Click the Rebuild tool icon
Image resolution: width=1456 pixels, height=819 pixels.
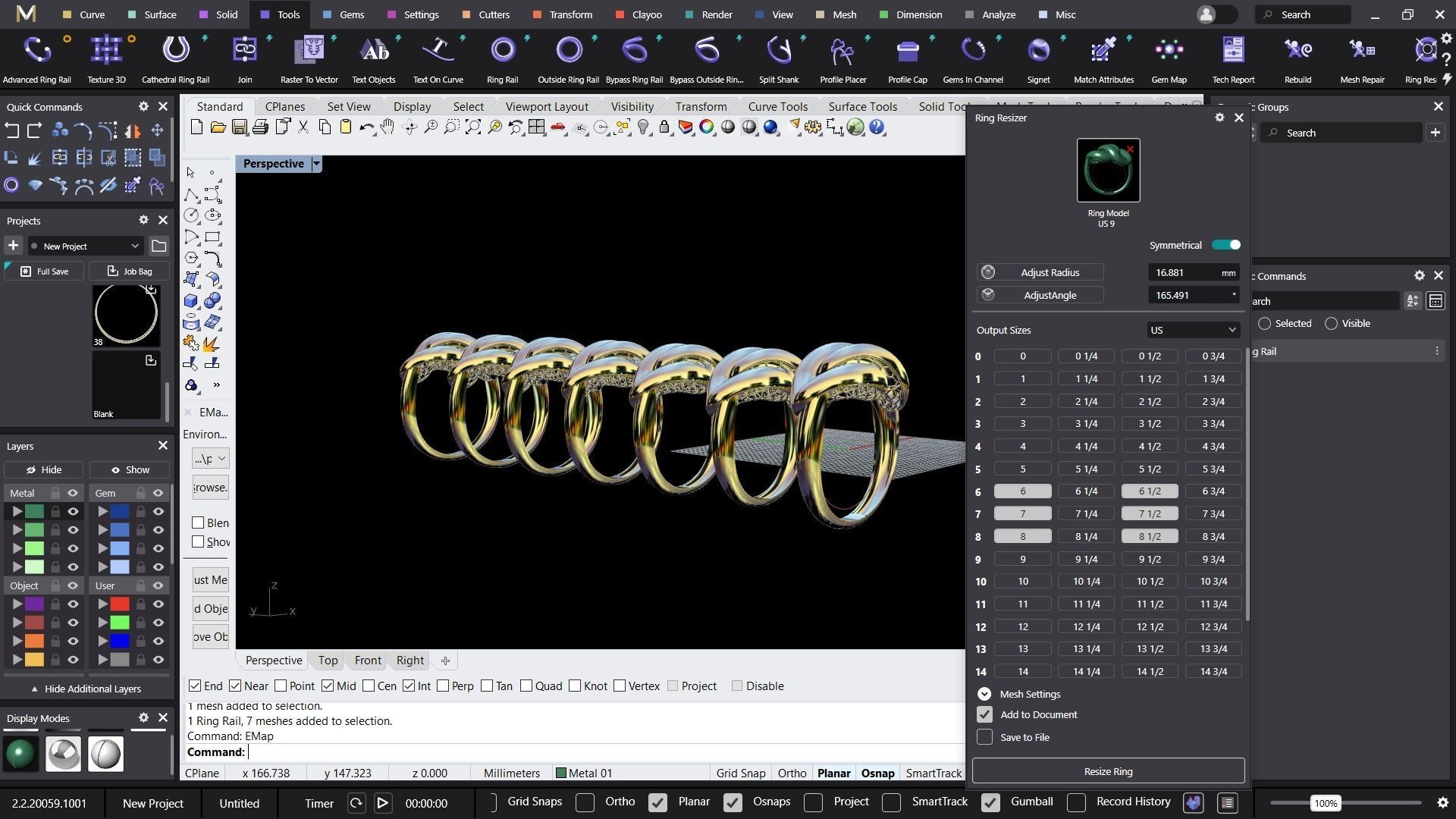click(x=1298, y=59)
